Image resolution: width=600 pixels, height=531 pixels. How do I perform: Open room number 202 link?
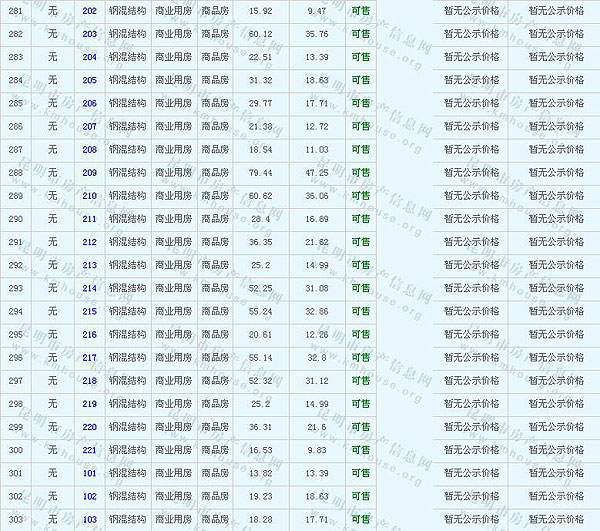89,11
